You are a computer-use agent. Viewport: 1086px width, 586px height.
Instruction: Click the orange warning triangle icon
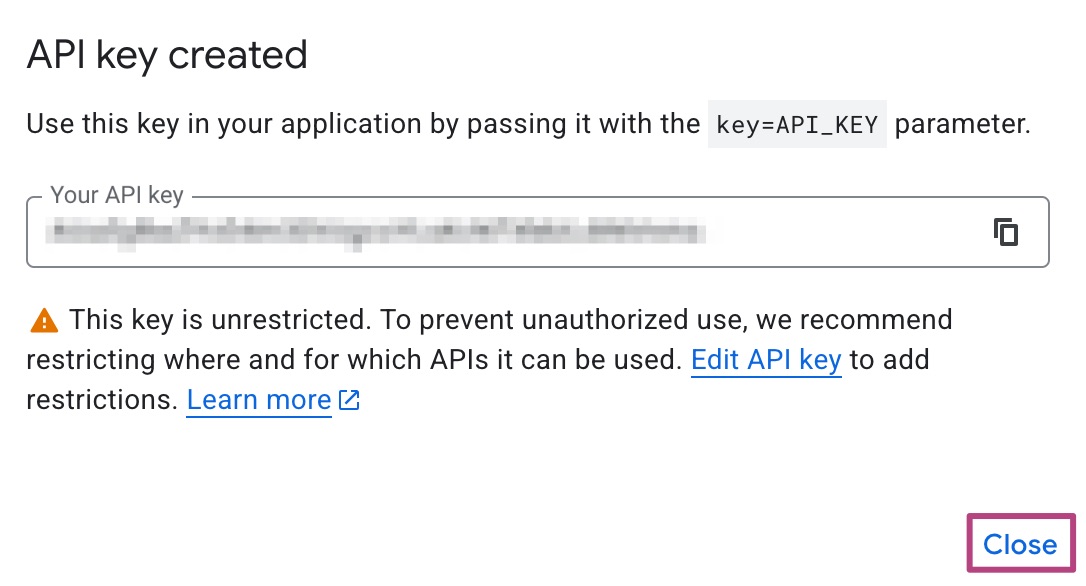coord(44,321)
